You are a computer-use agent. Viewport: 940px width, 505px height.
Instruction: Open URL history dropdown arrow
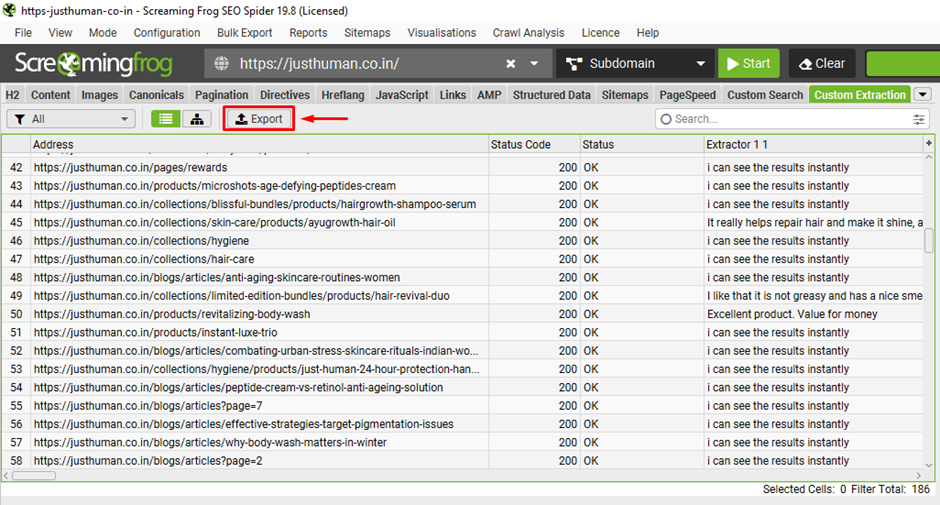coord(534,64)
